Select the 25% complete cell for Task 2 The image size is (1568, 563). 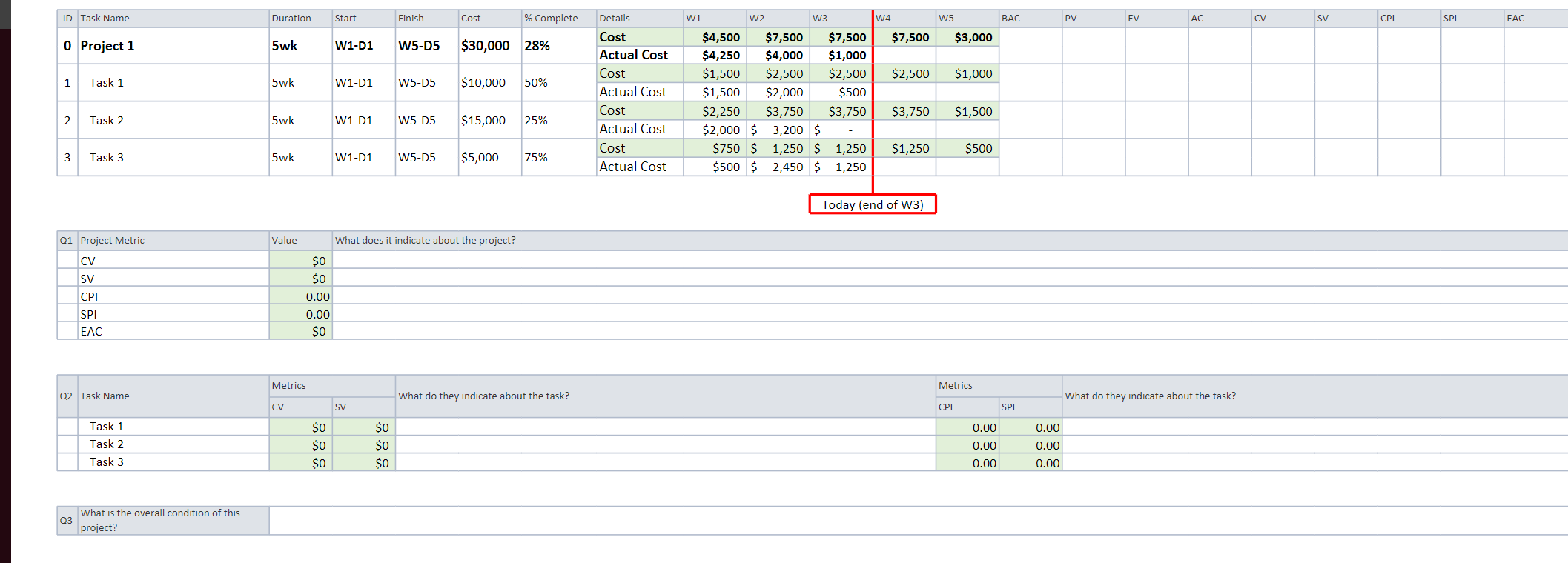(558, 120)
